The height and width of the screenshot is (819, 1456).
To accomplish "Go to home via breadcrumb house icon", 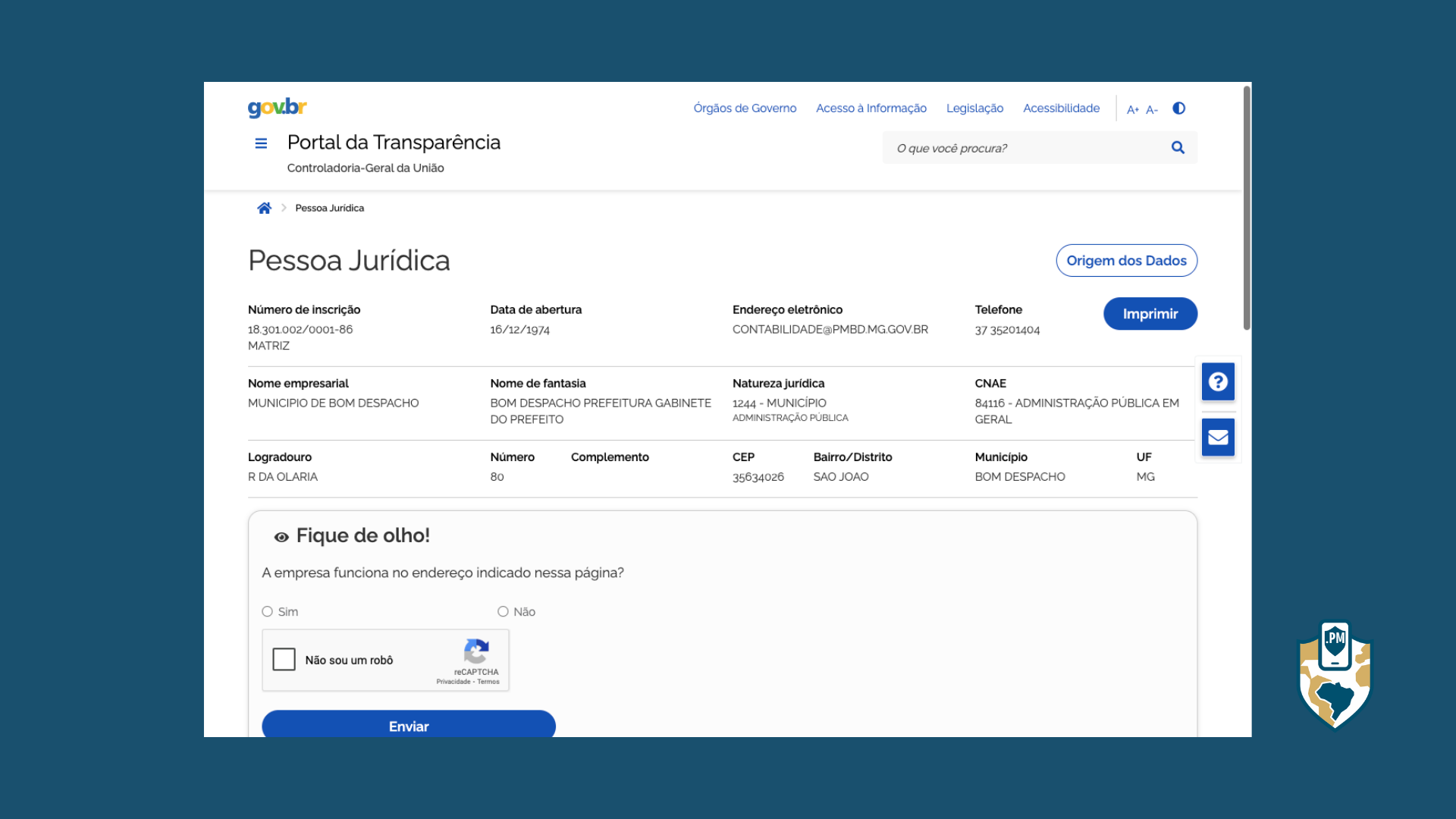I will 264,208.
